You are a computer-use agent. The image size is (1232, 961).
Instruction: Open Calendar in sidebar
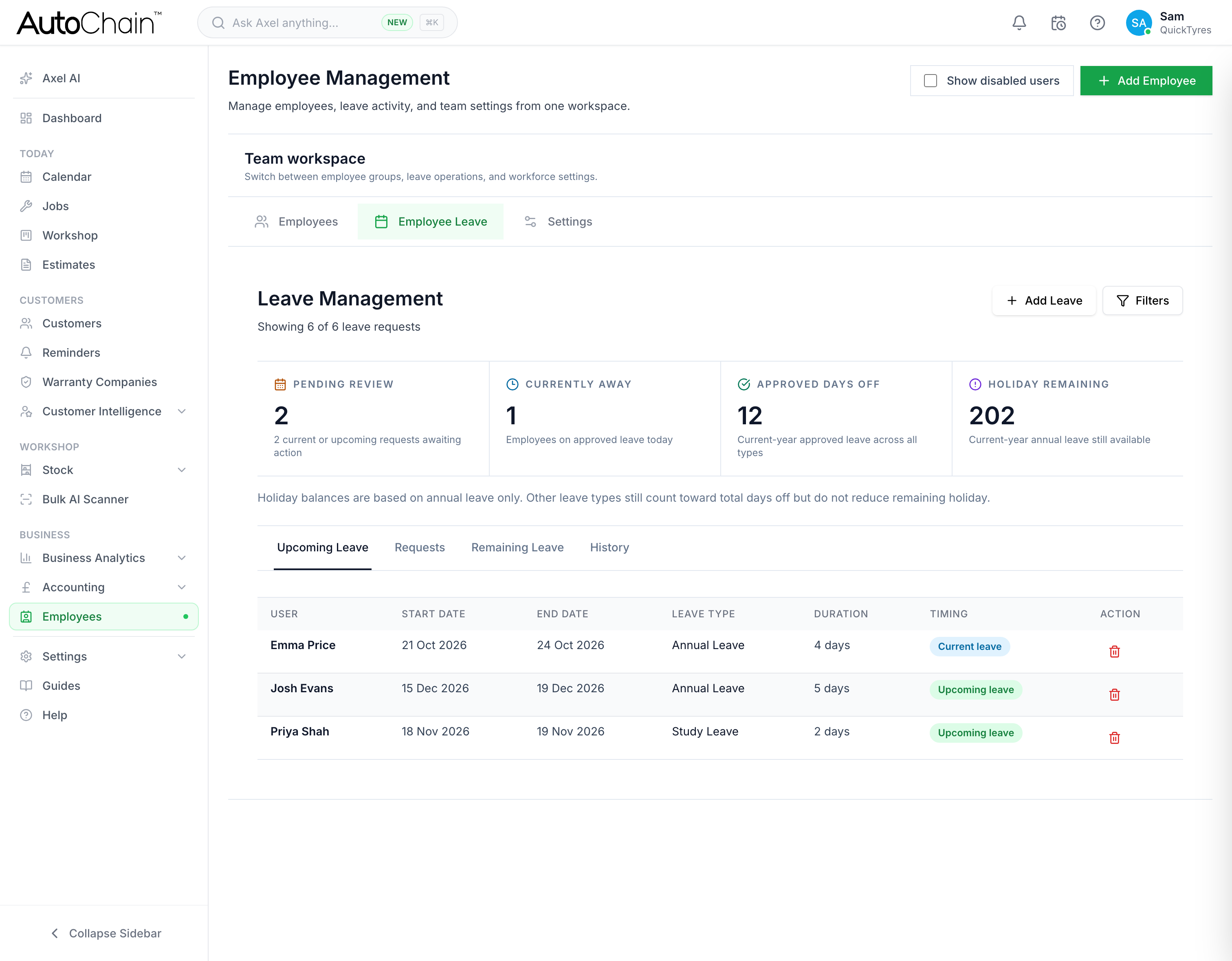[104, 176]
